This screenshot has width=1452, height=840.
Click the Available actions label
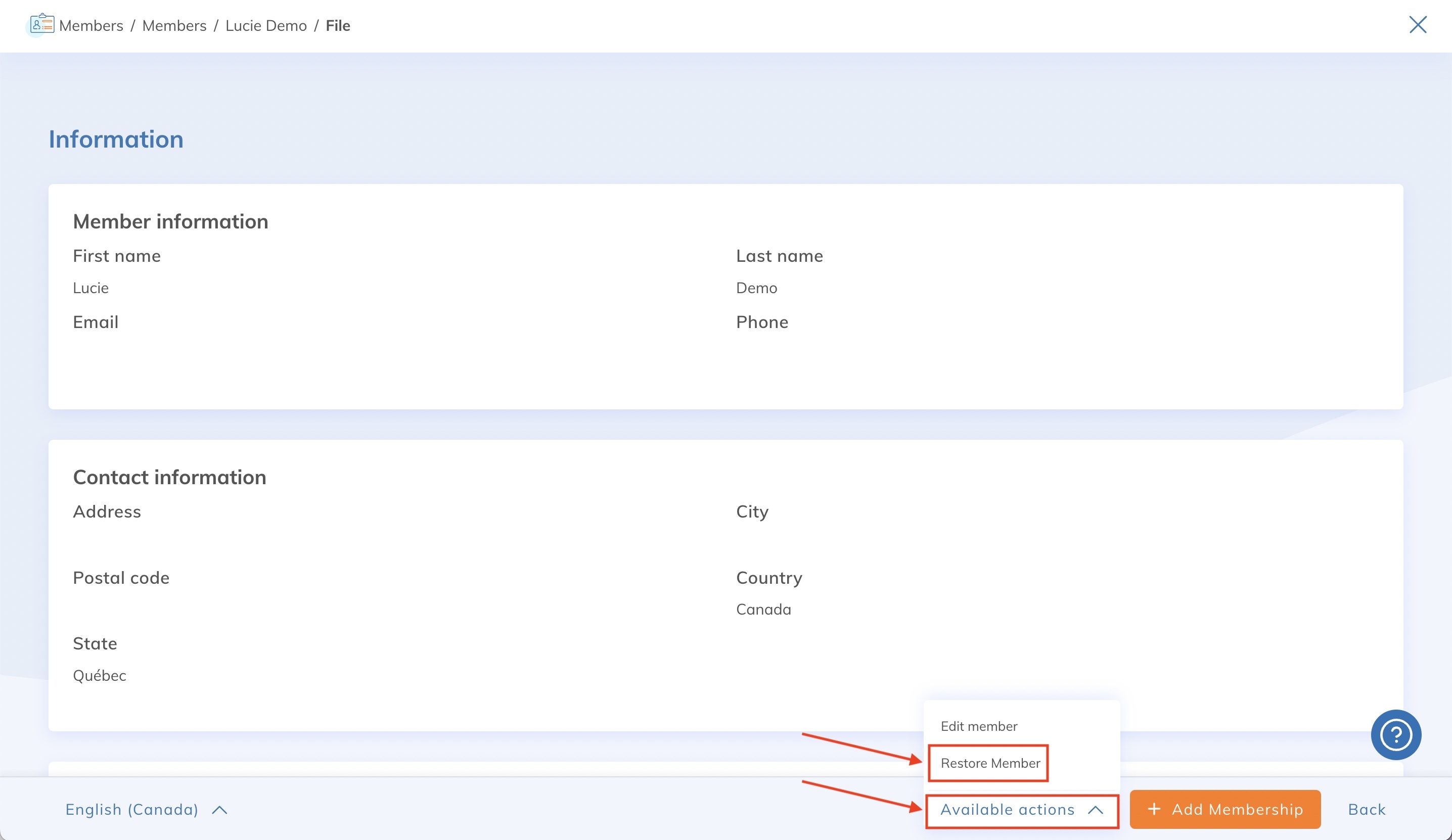point(1007,810)
